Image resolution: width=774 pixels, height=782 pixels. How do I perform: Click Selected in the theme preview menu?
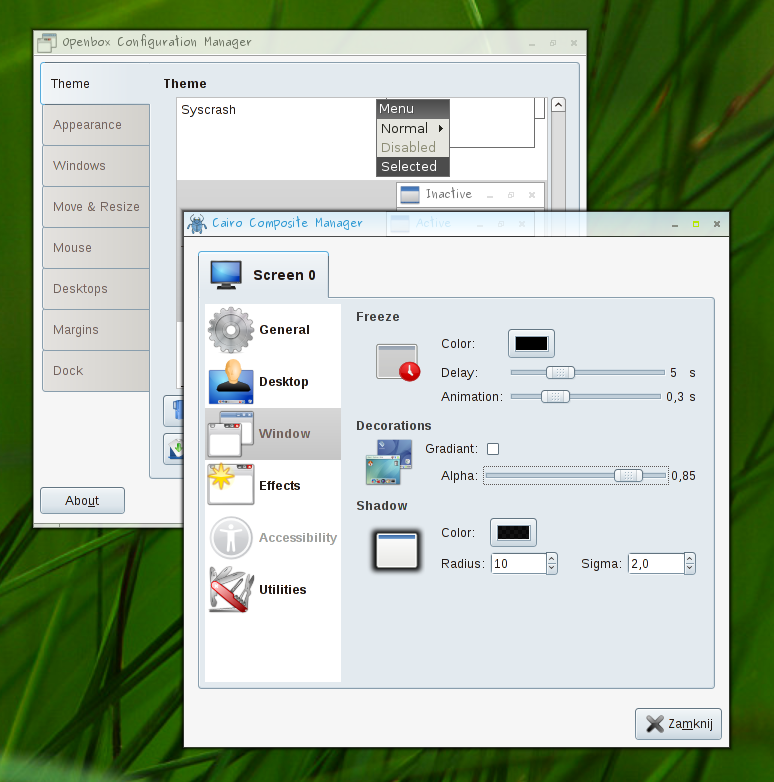coord(412,166)
